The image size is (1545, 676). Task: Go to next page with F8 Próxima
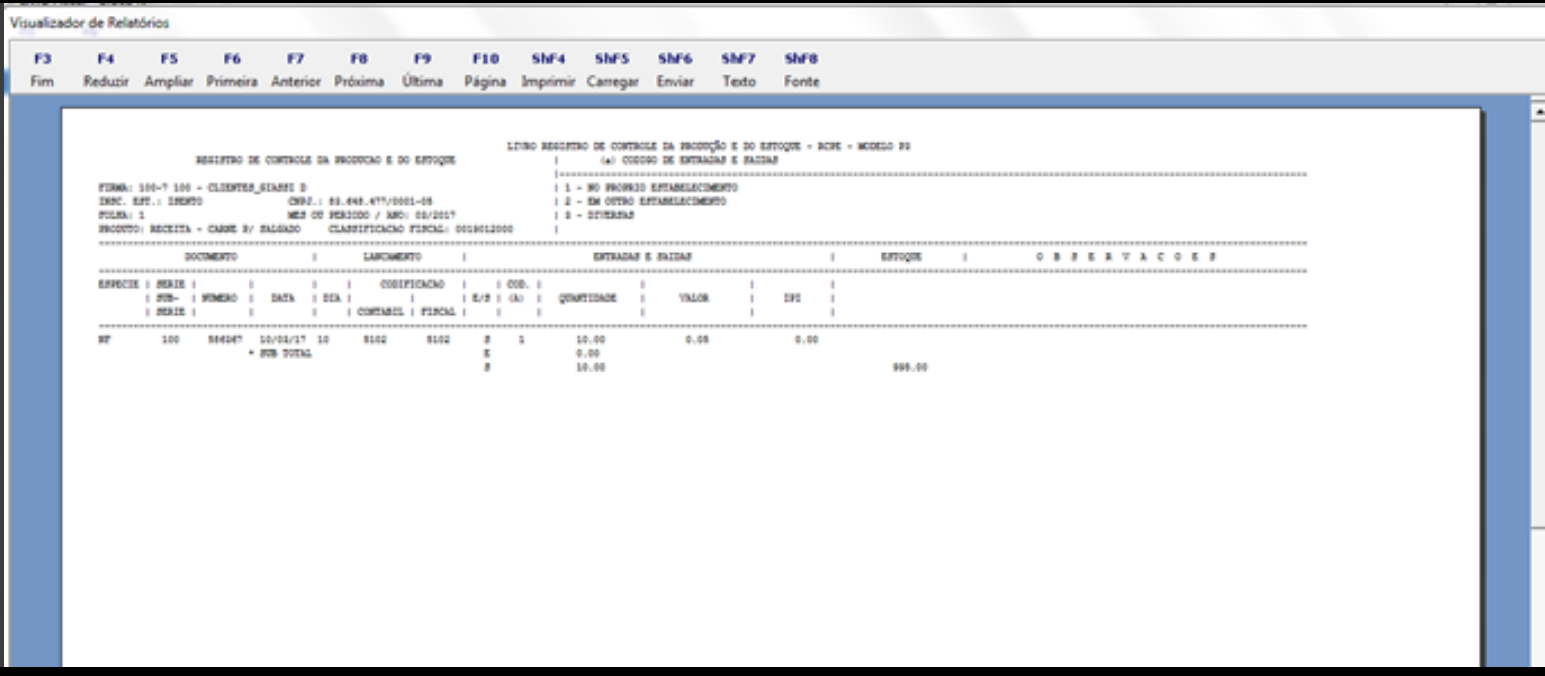[x=359, y=70]
